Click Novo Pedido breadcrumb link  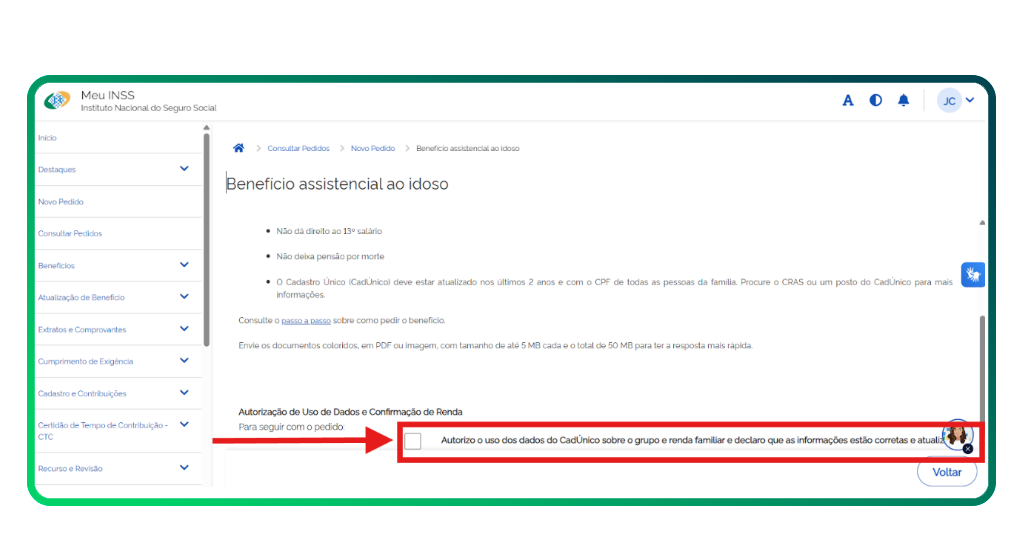pyautogui.click(x=373, y=148)
